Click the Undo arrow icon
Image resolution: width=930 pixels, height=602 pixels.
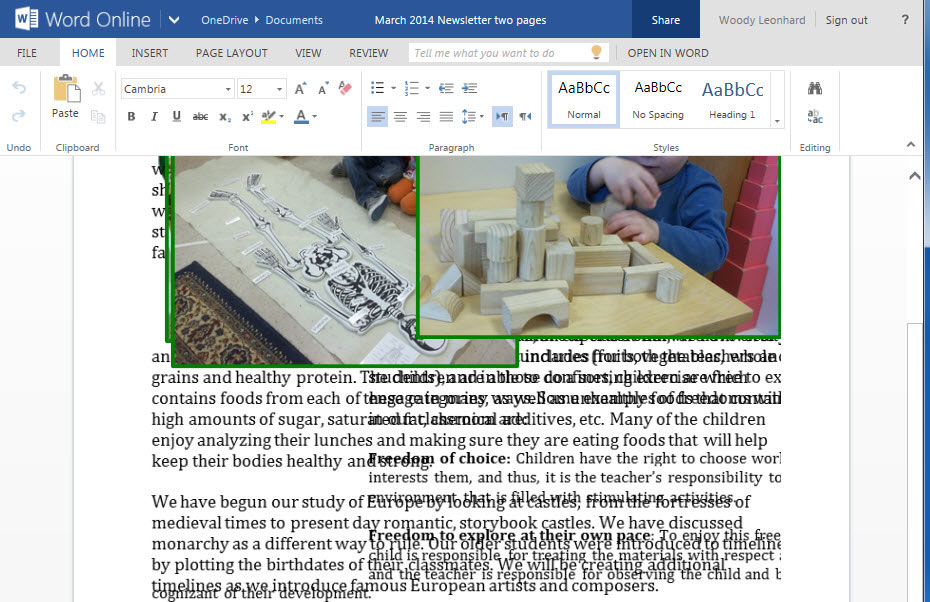pyautogui.click(x=19, y=89)
